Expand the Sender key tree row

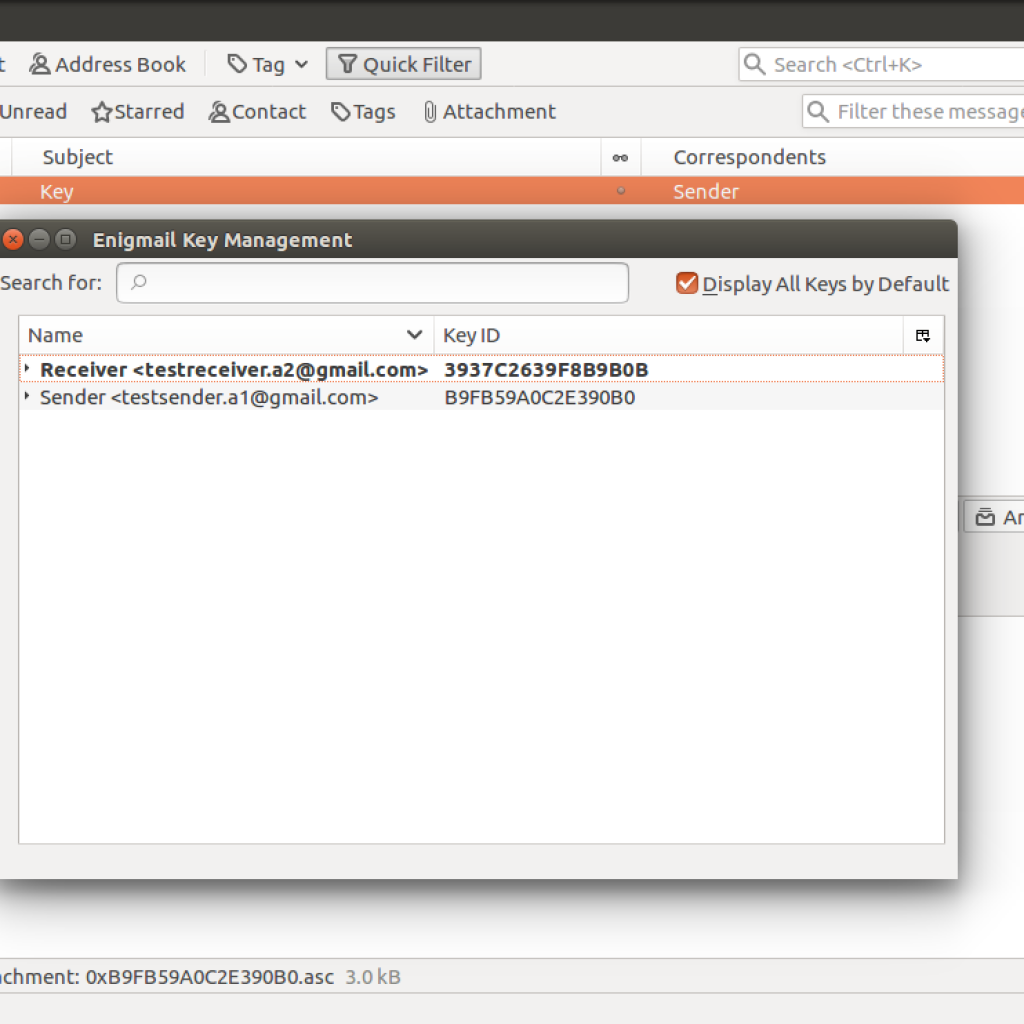coord(27,397)
